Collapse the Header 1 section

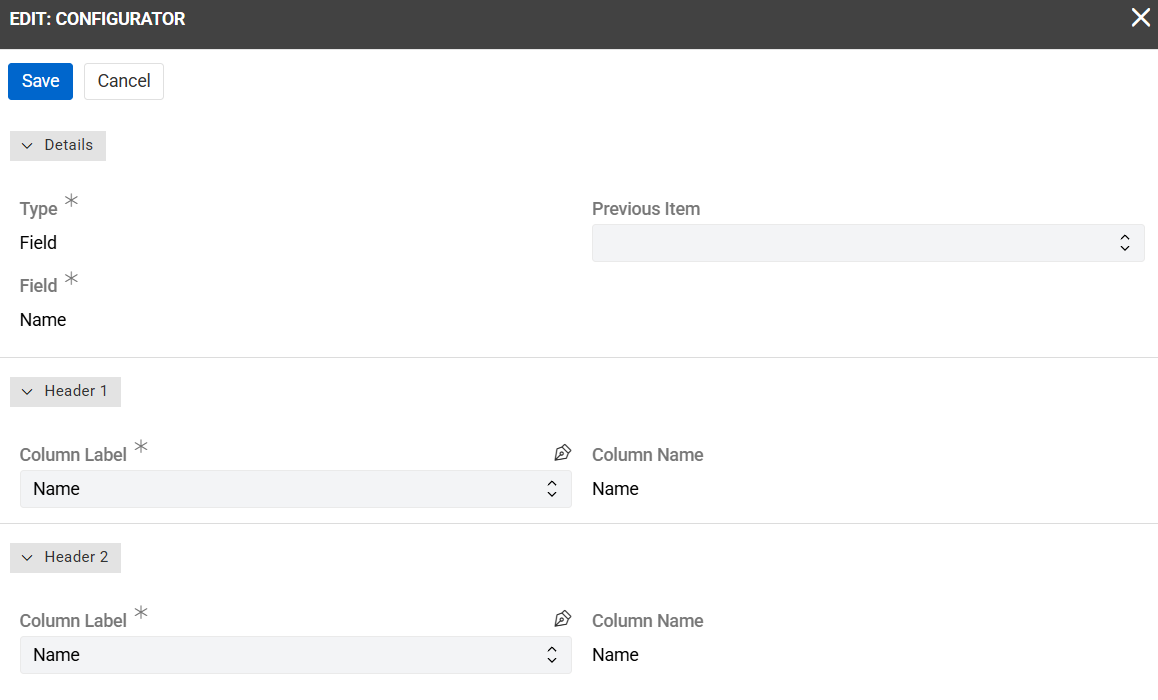click(65, 391)
